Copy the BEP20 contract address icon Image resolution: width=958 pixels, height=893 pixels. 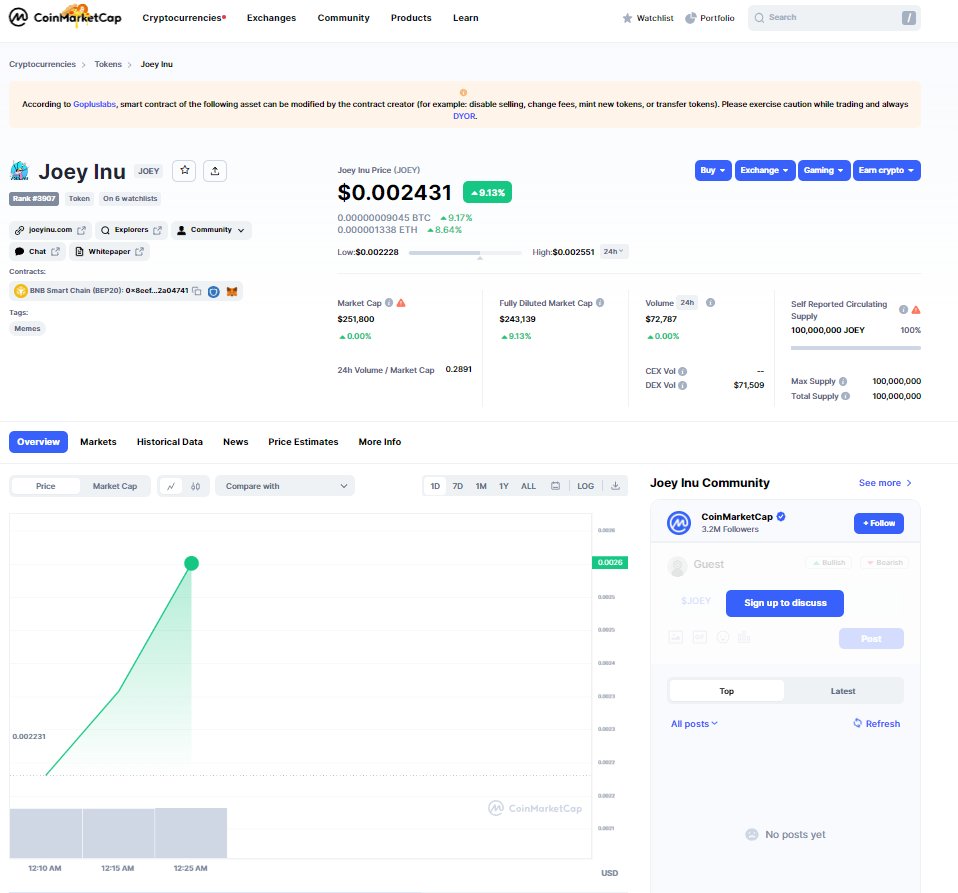pos(197,291)
